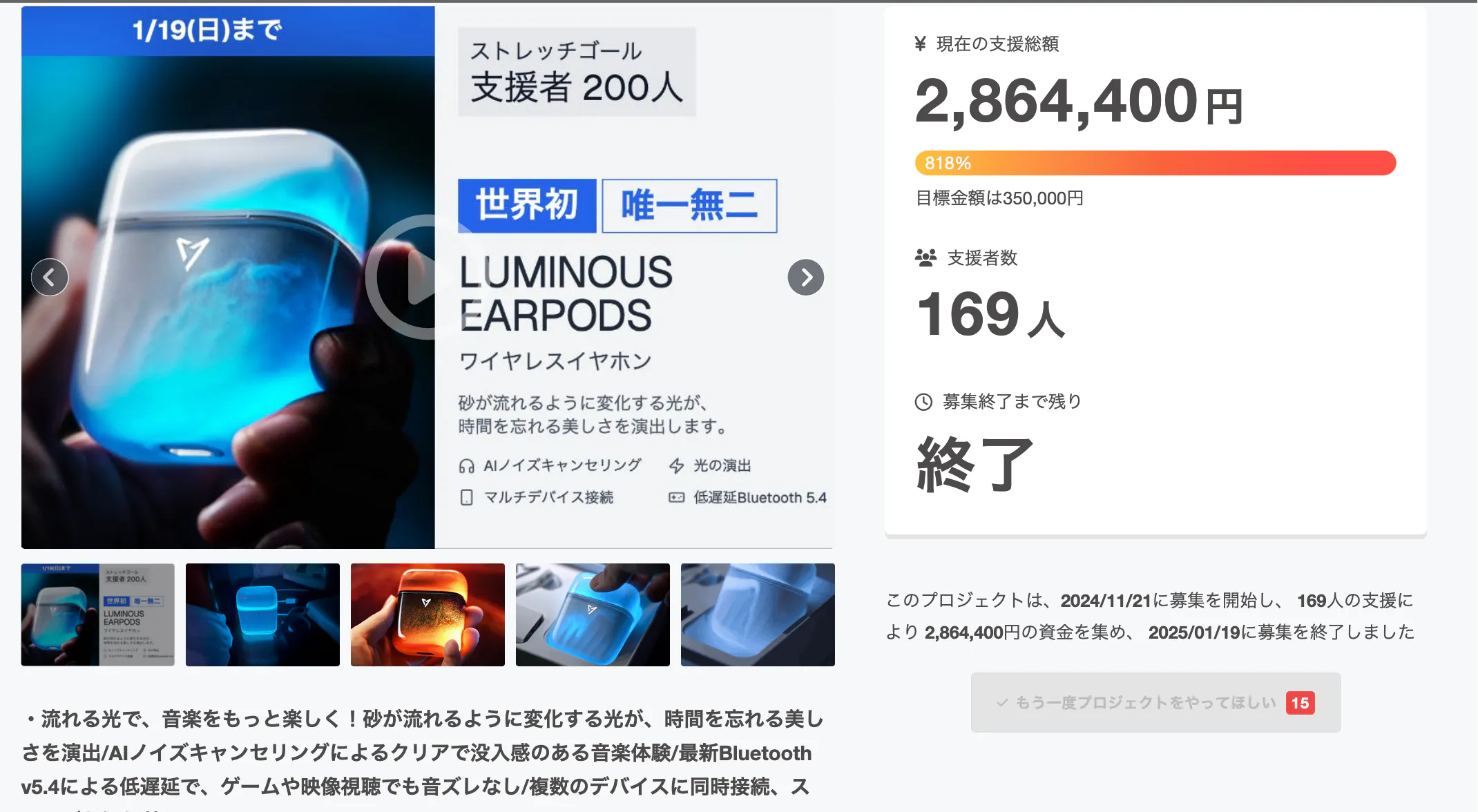
Task: Click the 2,864,400円 total amount
Action: [x=1079, y=102]
